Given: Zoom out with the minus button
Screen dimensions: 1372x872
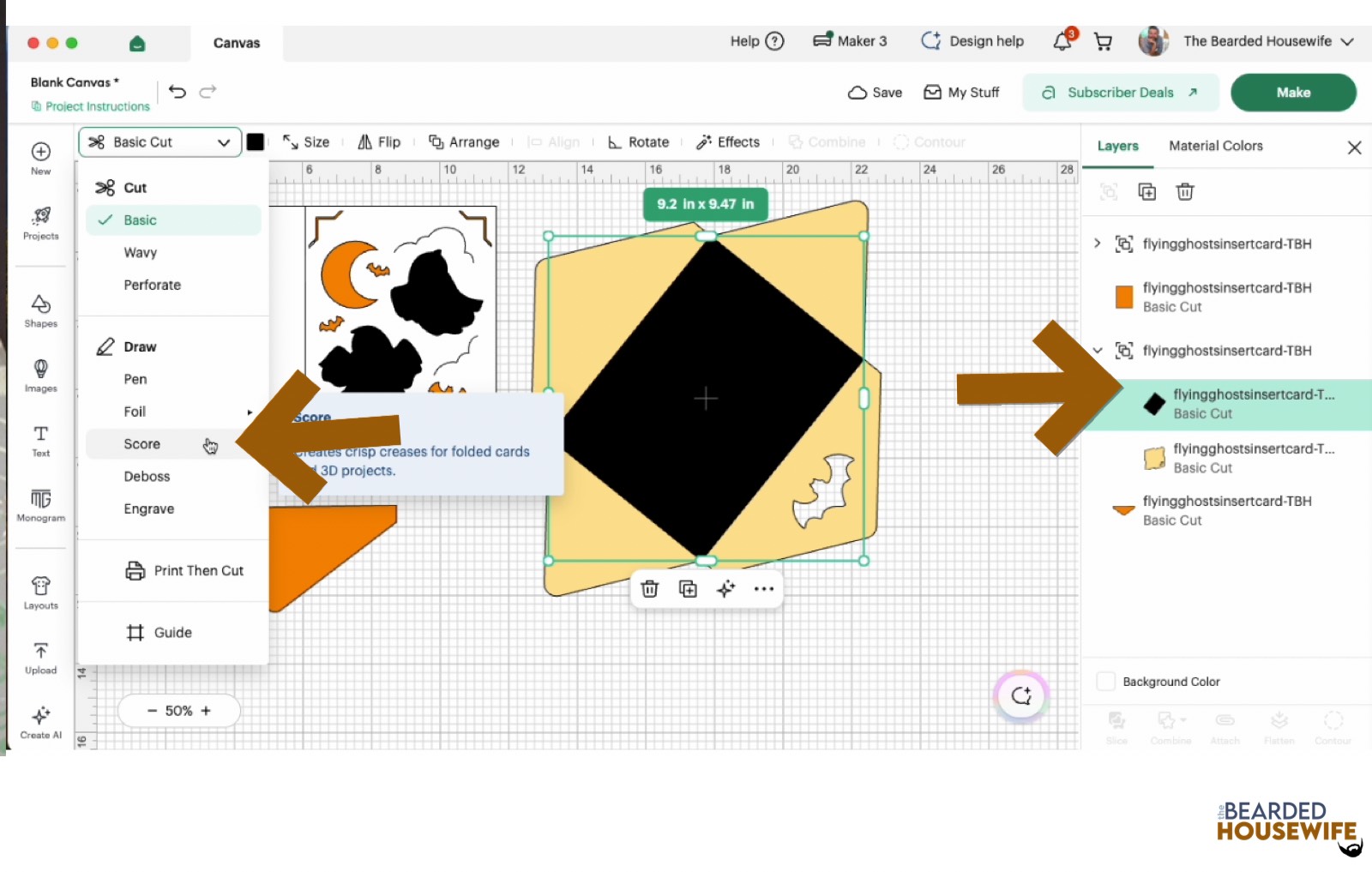Looking at the screenshot, I should pos(152,711).
